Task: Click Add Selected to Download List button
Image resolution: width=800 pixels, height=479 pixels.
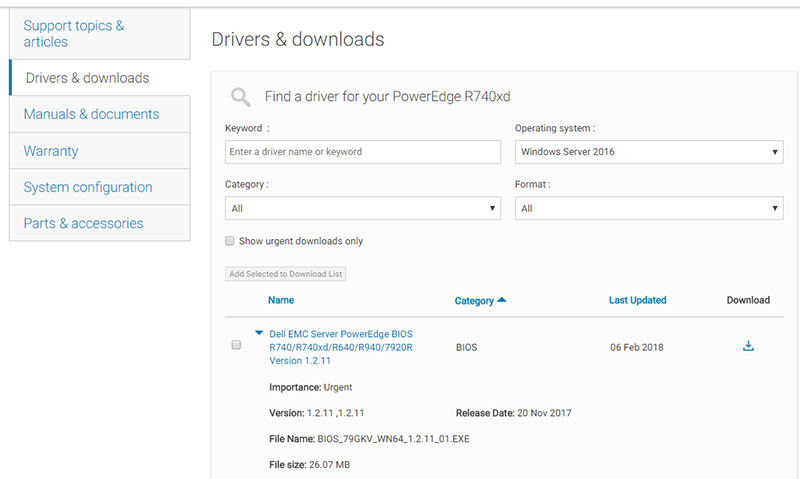Action: (286, 274)
